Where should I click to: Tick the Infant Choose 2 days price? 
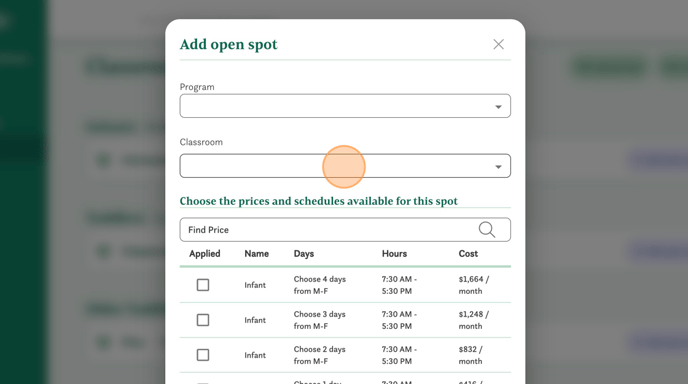203,355
